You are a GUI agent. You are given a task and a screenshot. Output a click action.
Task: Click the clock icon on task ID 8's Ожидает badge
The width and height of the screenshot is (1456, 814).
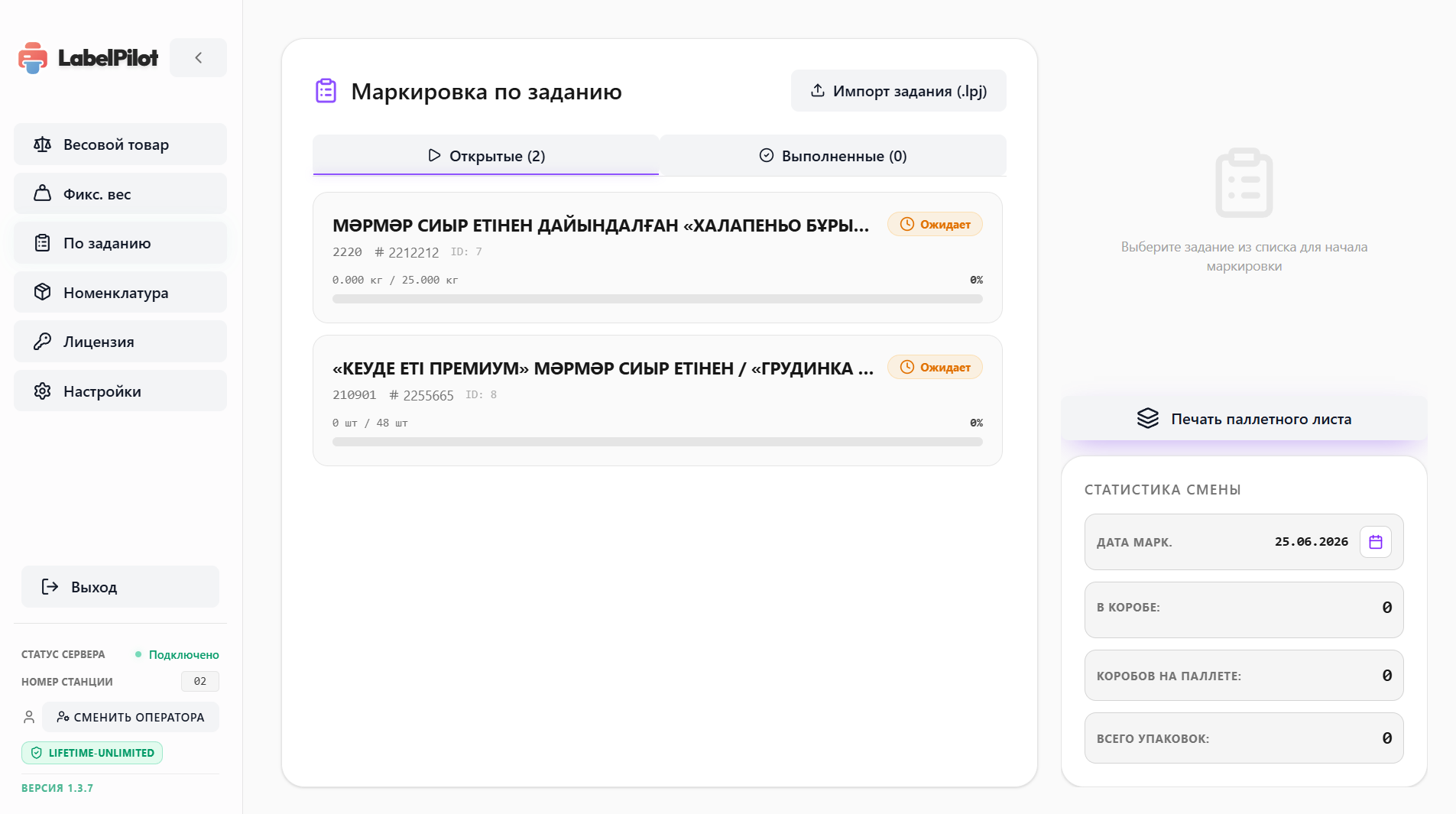tap(907, 368)
